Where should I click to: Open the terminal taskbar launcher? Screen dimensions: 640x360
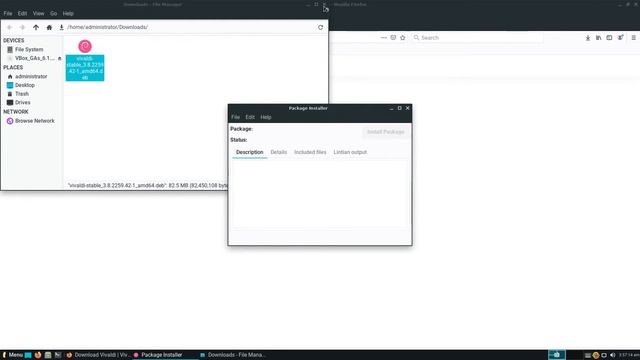58,355
